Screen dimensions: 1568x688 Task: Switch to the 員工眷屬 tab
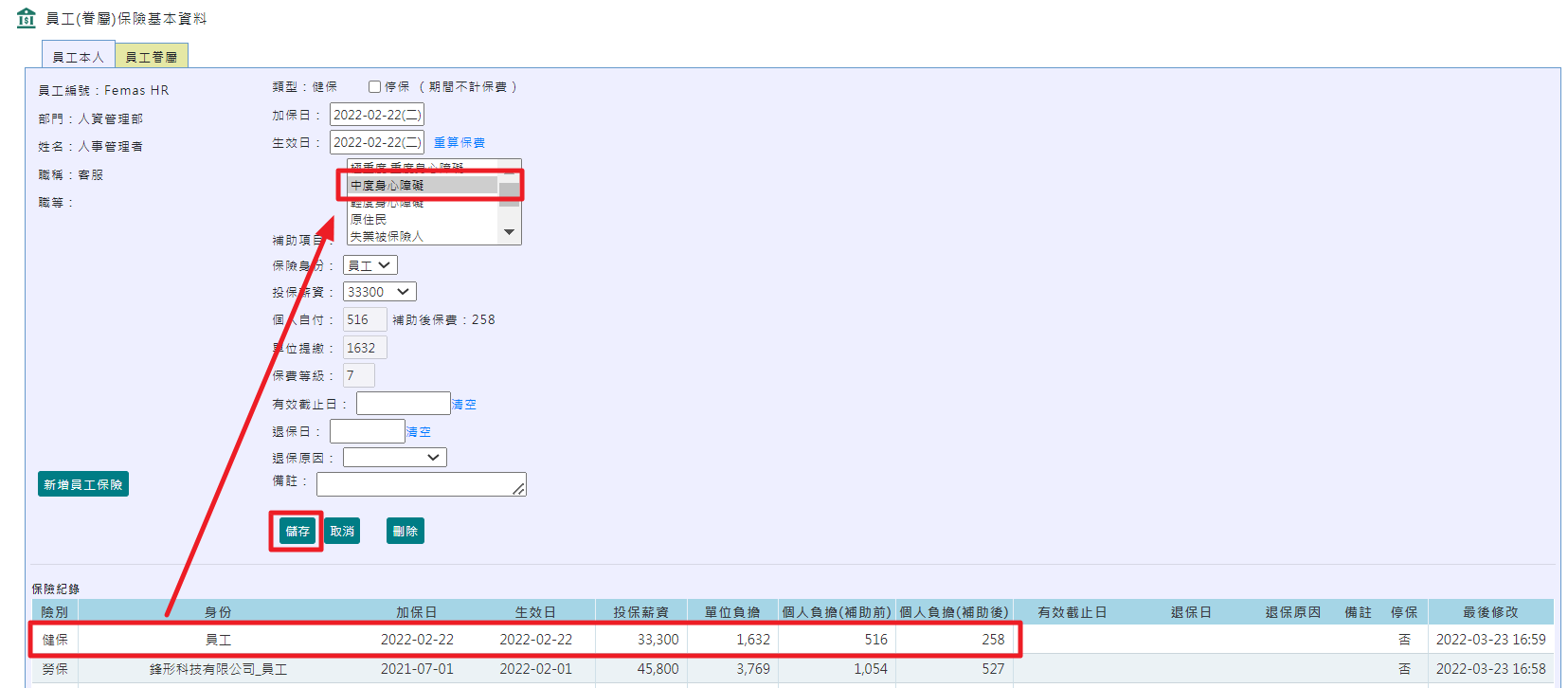pyautogui.click(x=152, y=57)
